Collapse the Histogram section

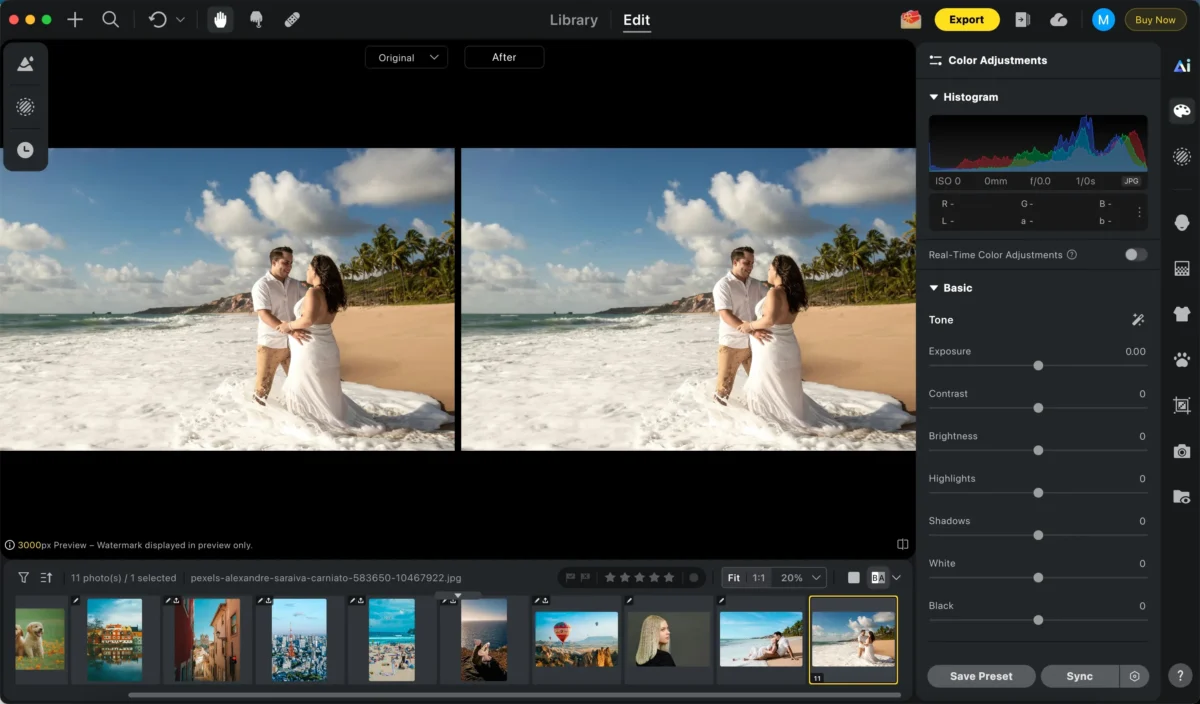(933, 97)
